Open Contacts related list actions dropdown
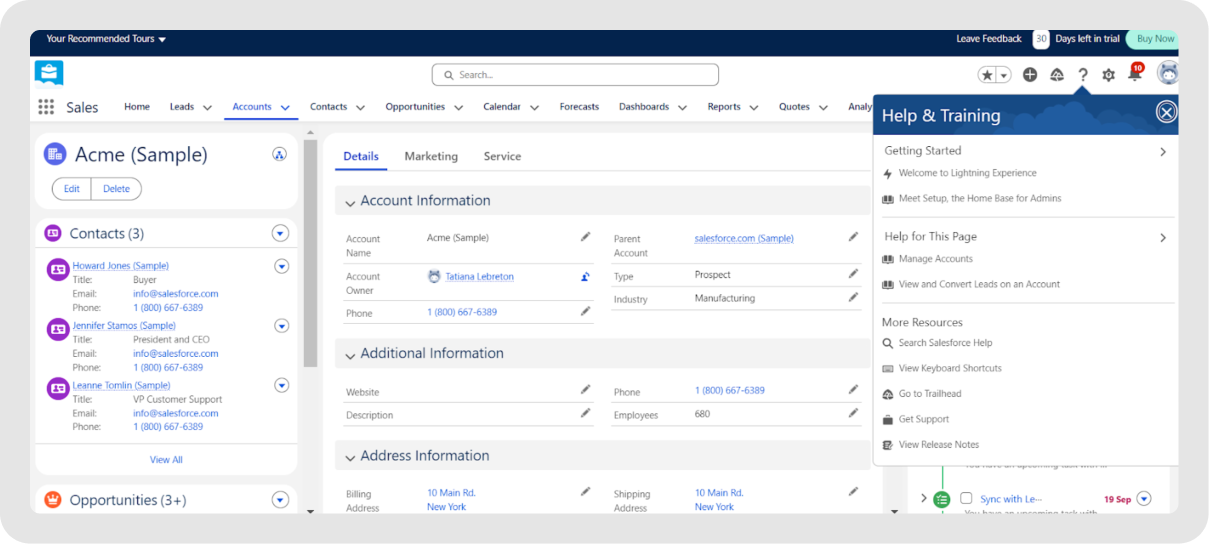Viewport: 1209px width, 544px height. tap(280, 233)
